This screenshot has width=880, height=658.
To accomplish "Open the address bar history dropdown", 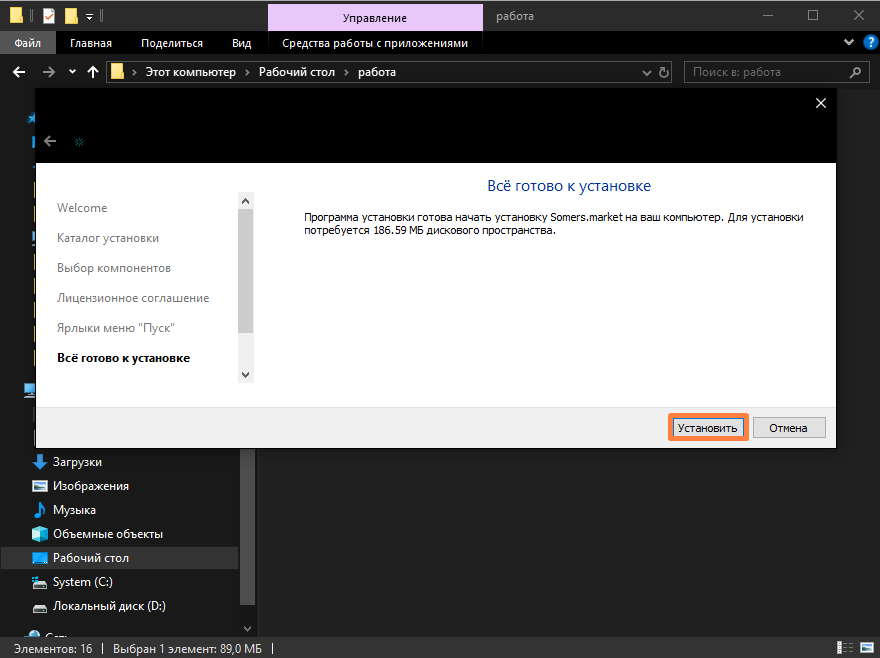I will (647, 72).
